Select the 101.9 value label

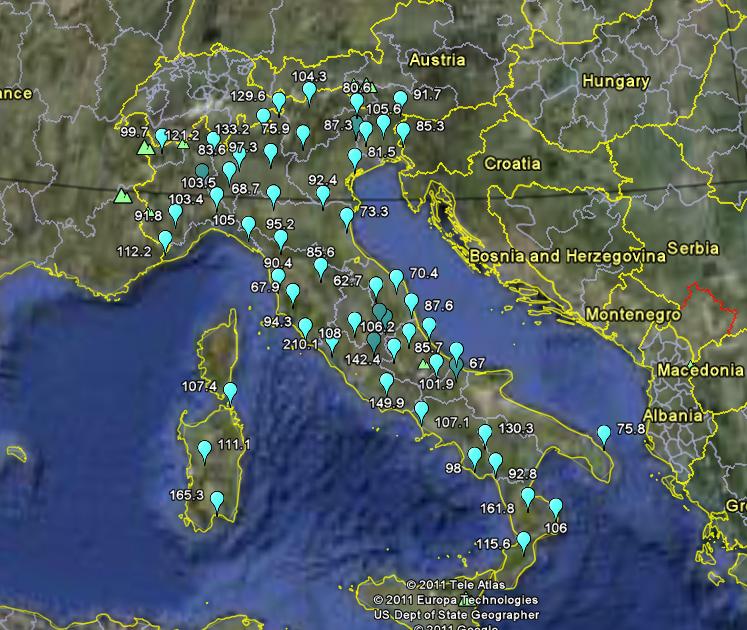(x=436, y=384)
